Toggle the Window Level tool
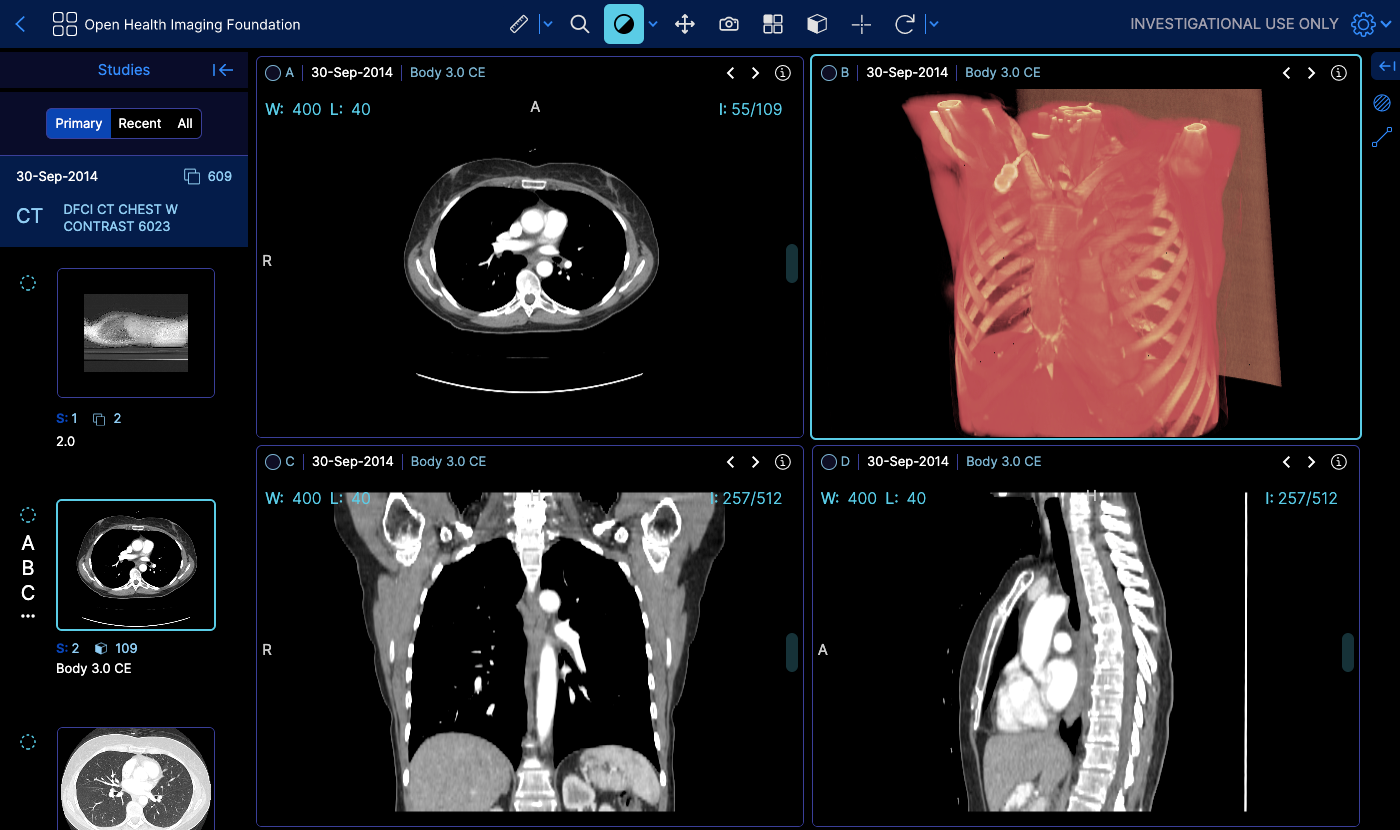Viewport: 1400px width, 830px height. coord(624,24)
